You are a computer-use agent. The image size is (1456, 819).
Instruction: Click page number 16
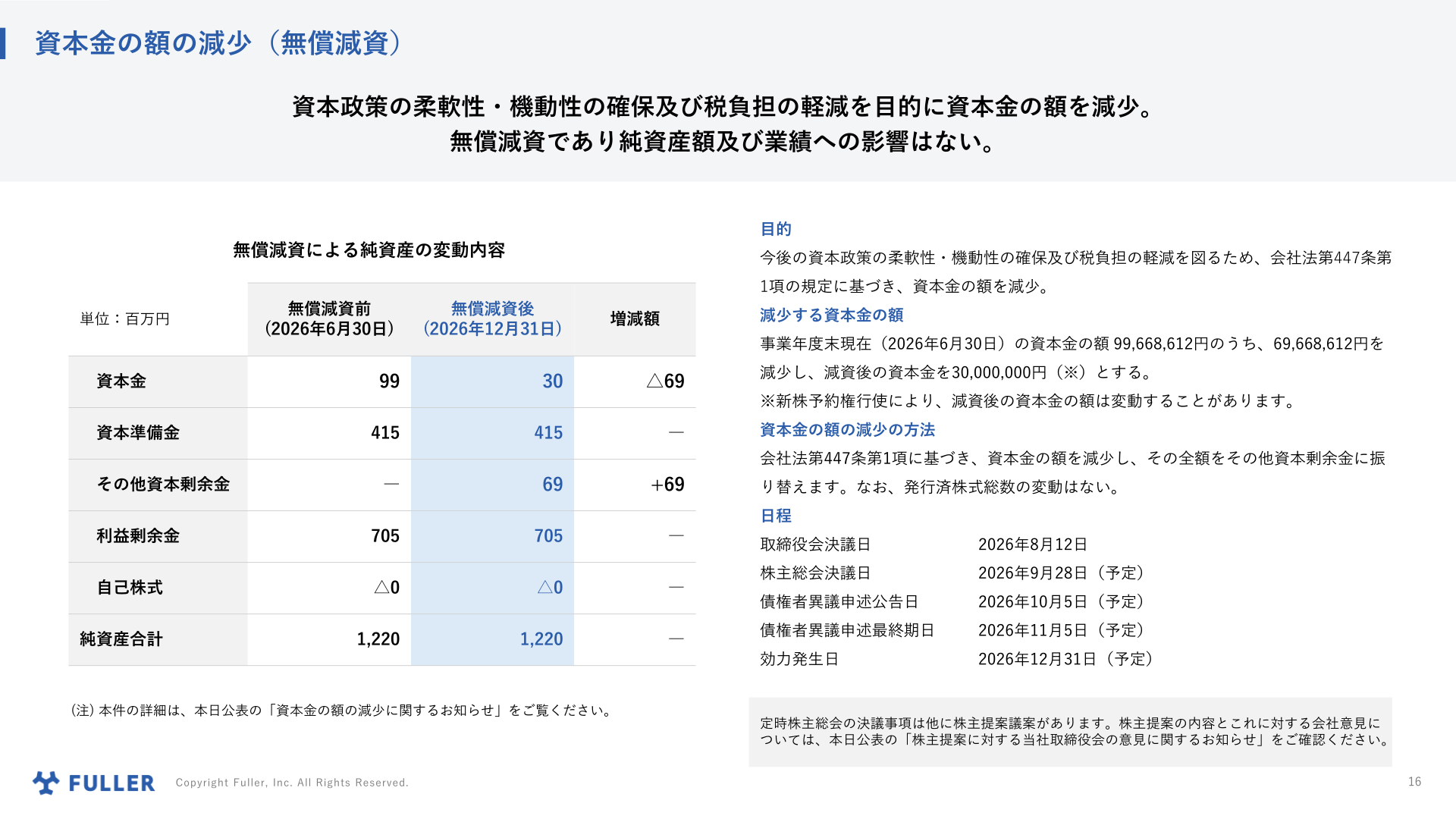pos(1414,782)
